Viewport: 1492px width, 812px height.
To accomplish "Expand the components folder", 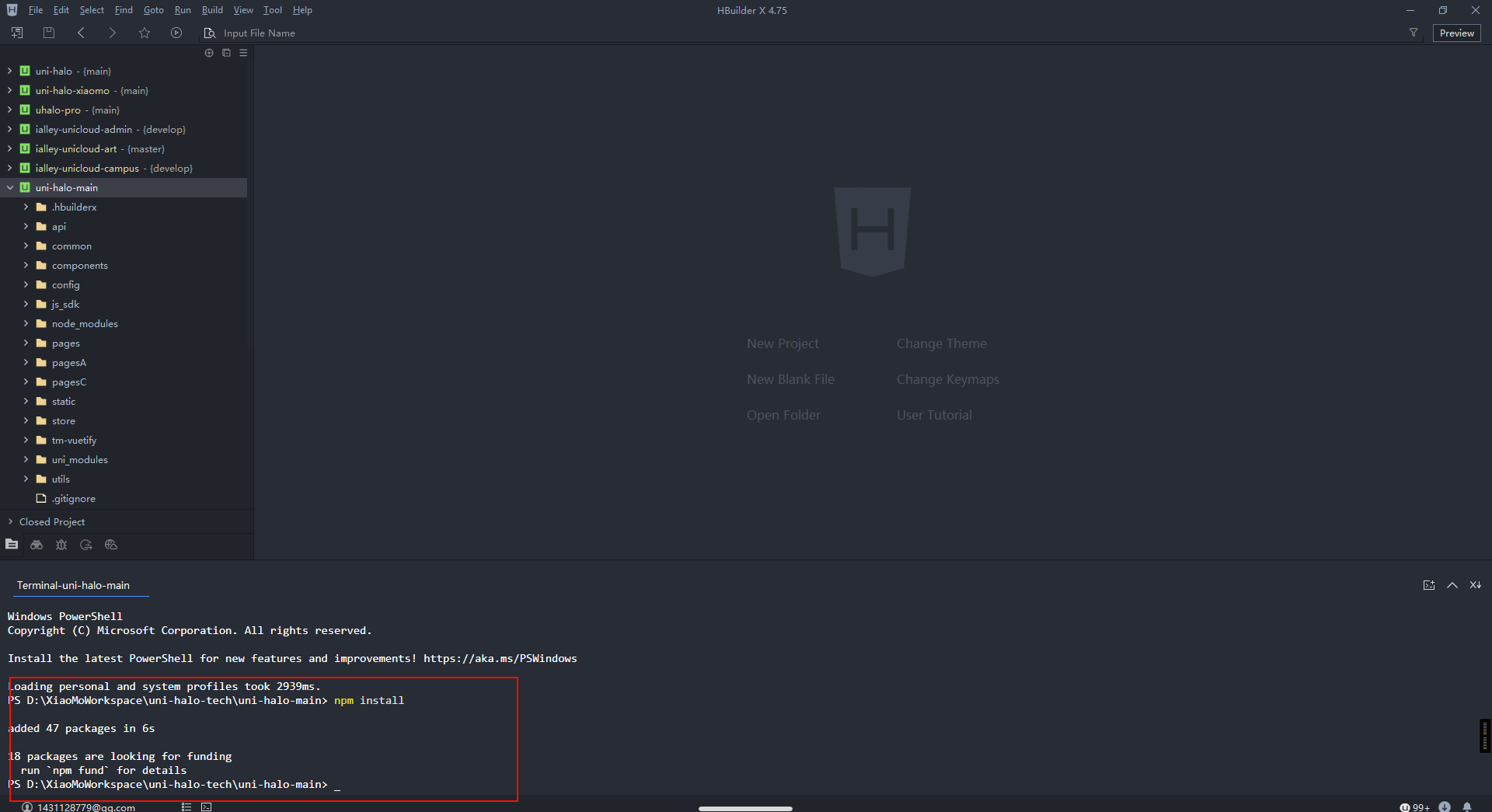I will pyautogui.click(x=26, y=265).
